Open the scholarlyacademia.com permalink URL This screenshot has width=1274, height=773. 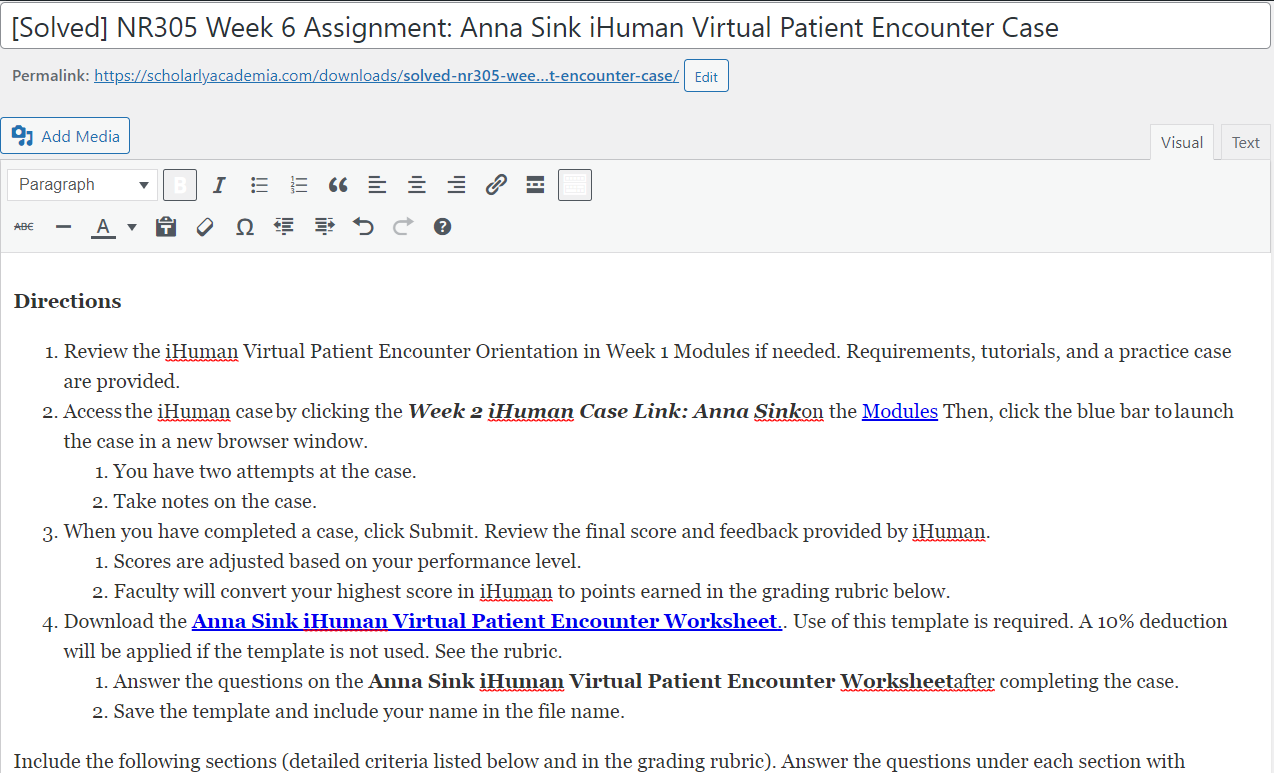coord(387,76)
